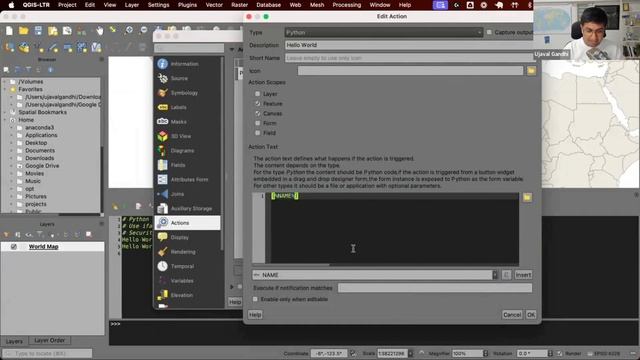Open the Scale dropdown in status bar
The image size is (640, 360).
pyautogui.click(x=411, y=353)
